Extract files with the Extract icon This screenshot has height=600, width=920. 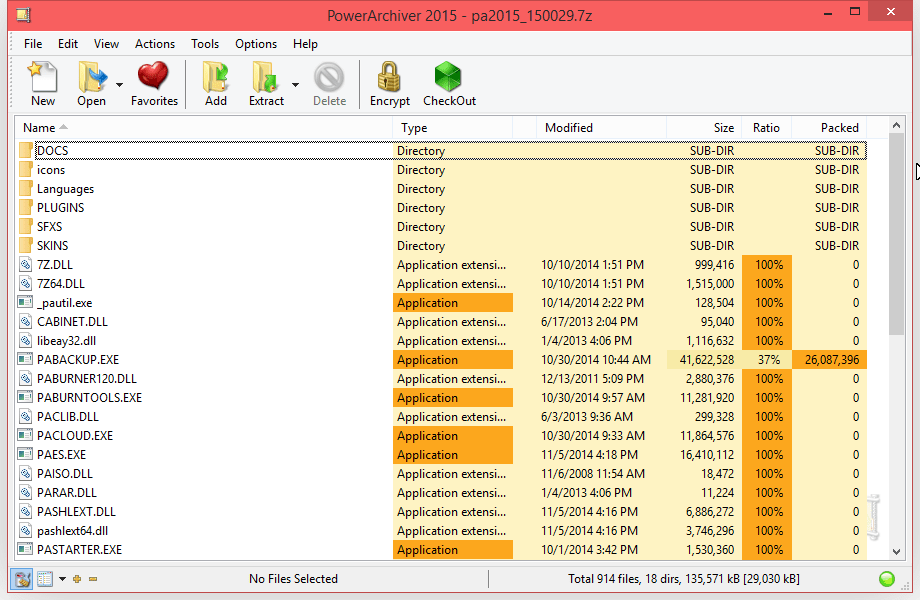coord(265,77)
